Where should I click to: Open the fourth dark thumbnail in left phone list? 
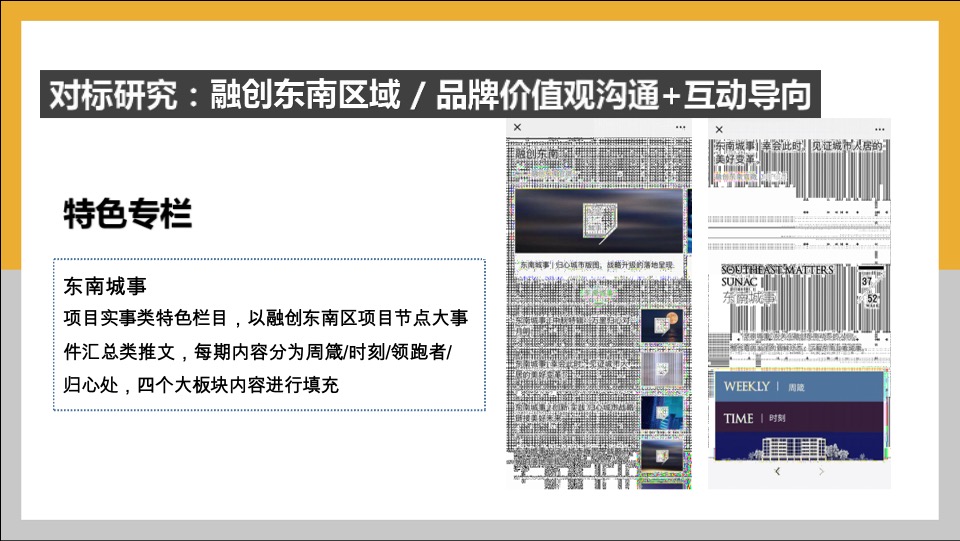(x=662, y=456)
